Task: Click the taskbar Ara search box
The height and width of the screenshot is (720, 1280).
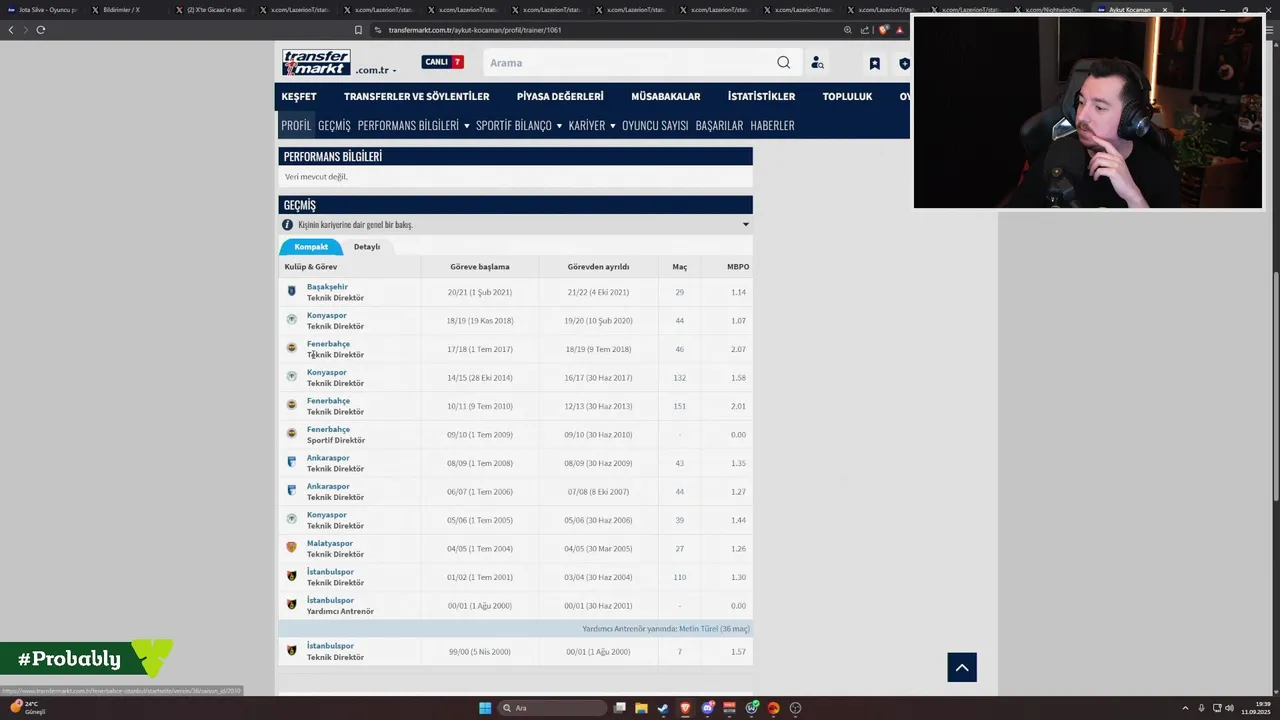Action: 553,708
